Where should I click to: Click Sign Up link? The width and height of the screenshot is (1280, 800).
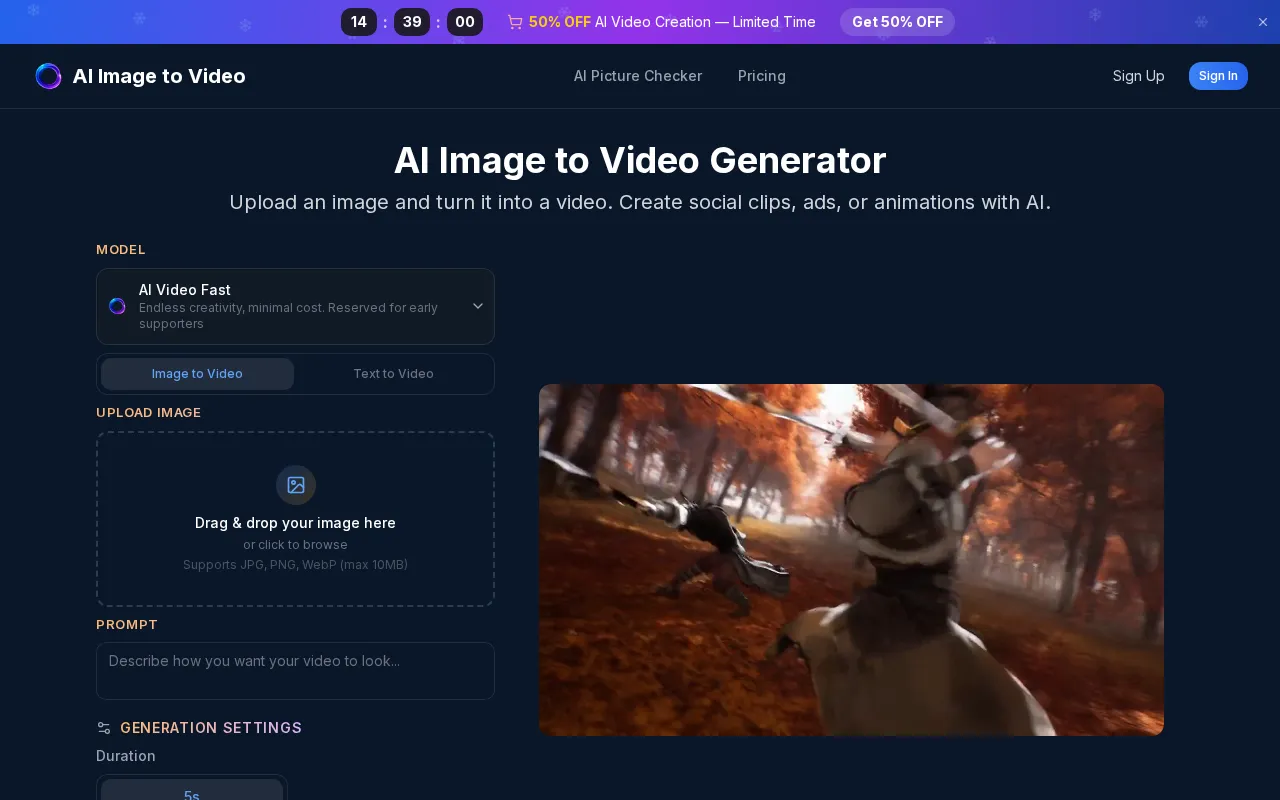click(x=1138, y=76)
